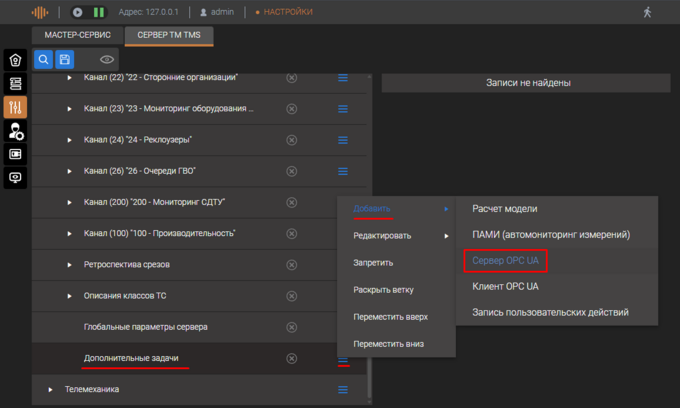680x408 pixels.
Task: Select Сервер OPC UA from submenu
Action: [505, 261]
